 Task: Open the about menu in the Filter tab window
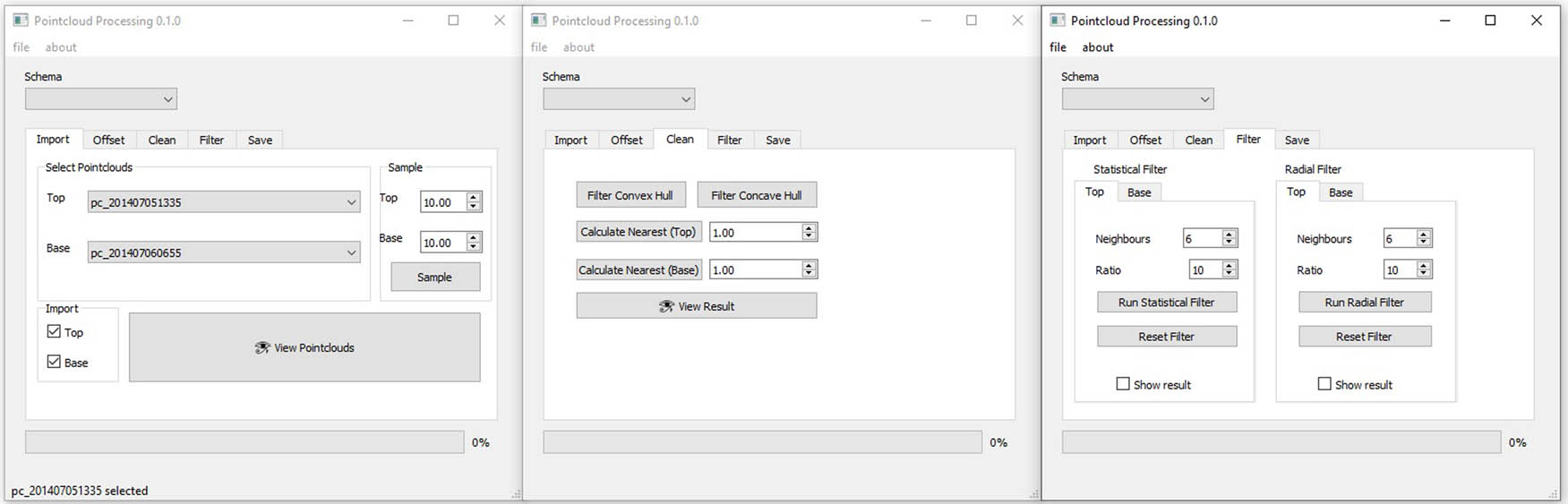pyautogui.click(x=1097, y=47)
